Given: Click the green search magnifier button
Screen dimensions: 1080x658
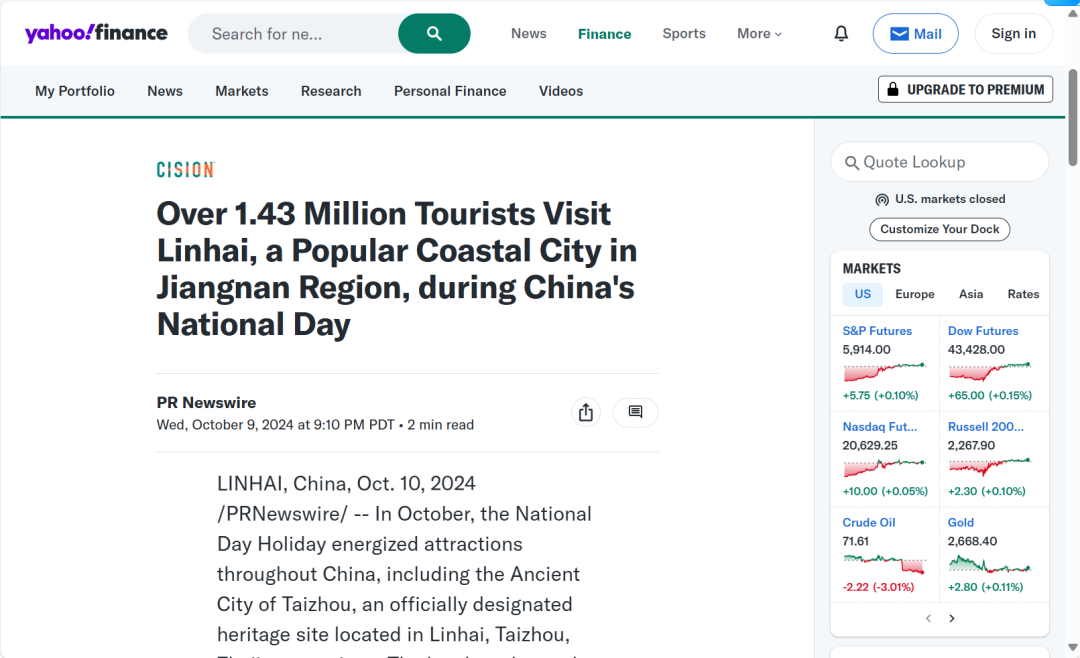Looking at the screenshot, I should point(434,34).
